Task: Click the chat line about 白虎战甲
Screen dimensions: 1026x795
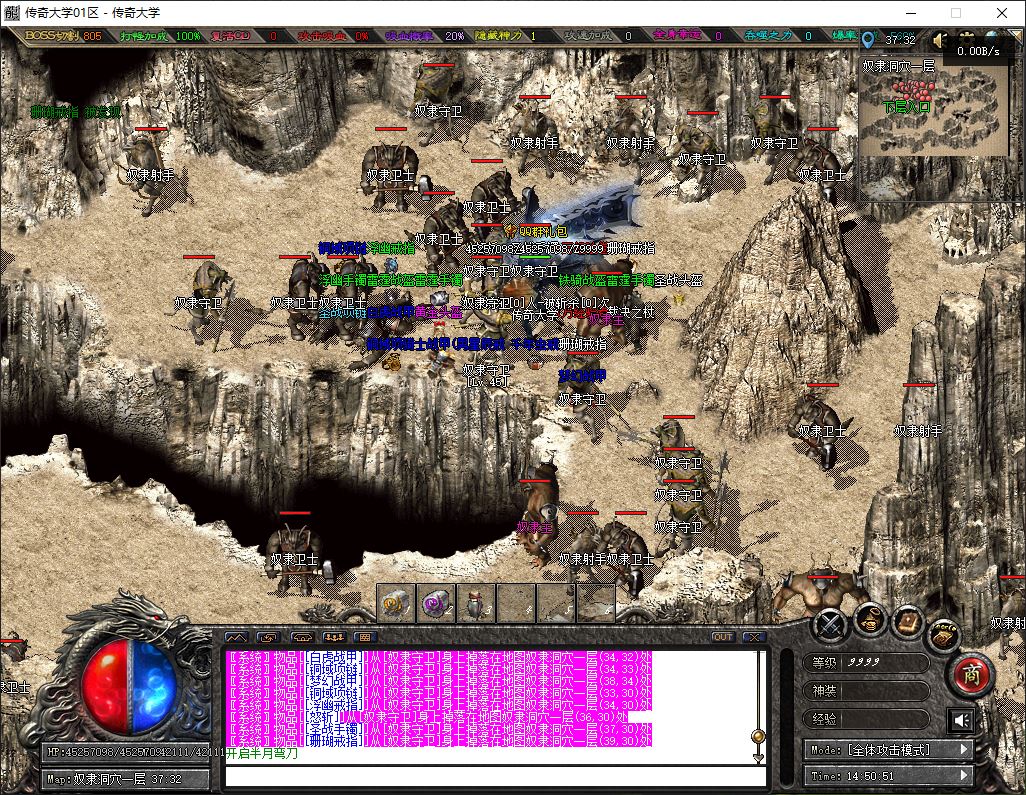Action: point(439,657)
